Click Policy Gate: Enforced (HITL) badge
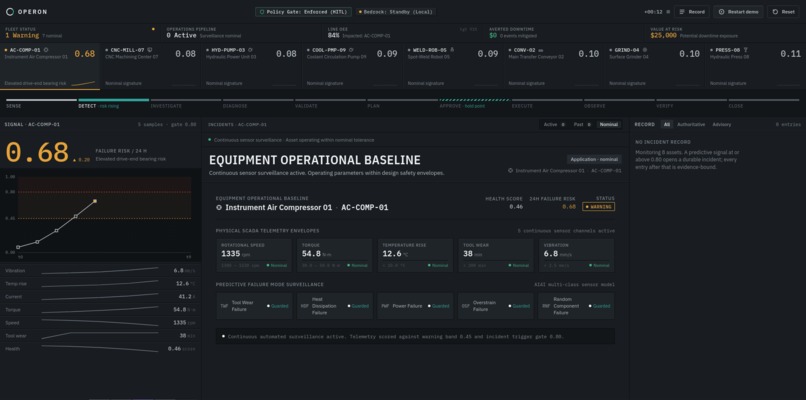The height and width of the screenshot is (400, 806). coord(303,12)
